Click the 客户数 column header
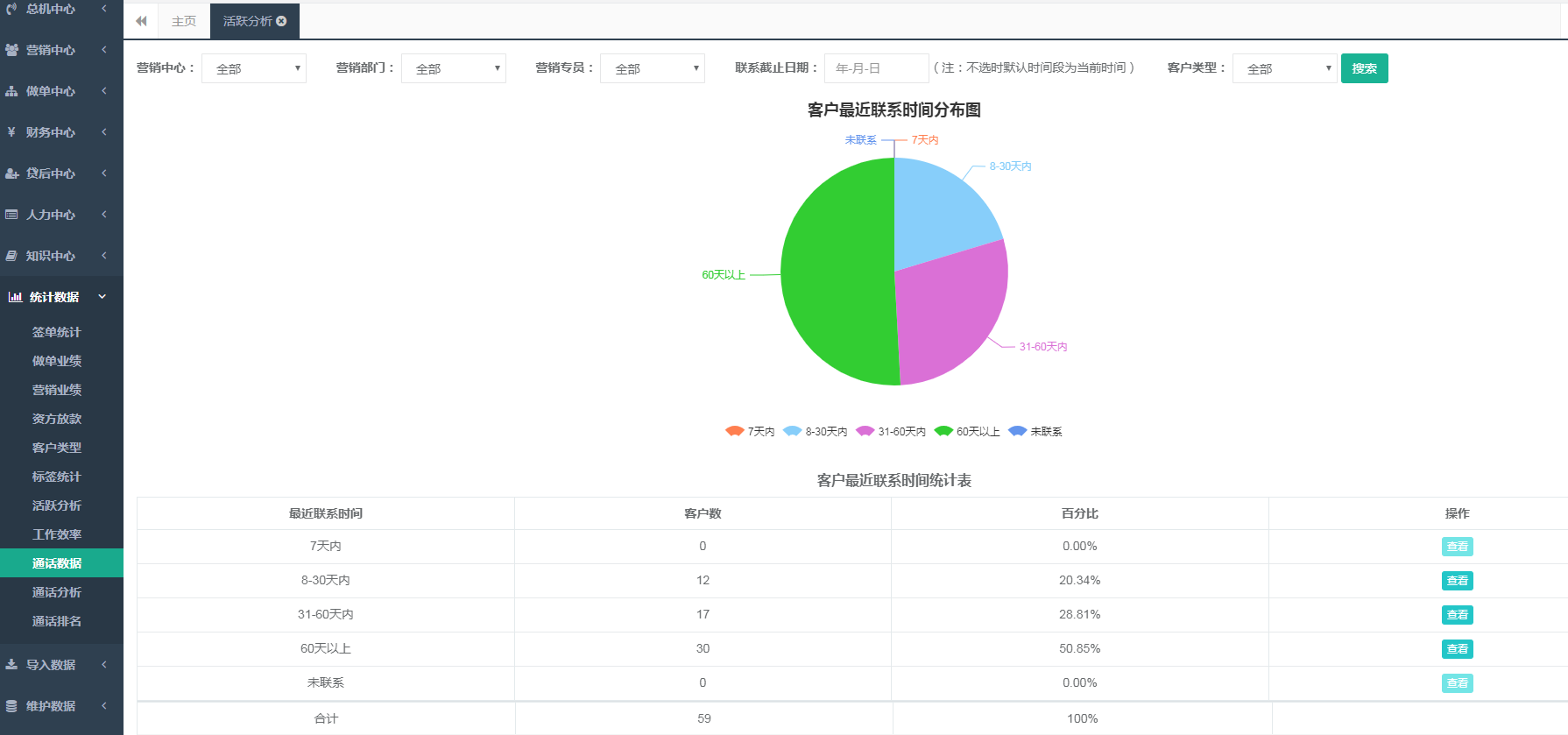The height and width of the screenshot is (735, 1568). pos(703,513)
